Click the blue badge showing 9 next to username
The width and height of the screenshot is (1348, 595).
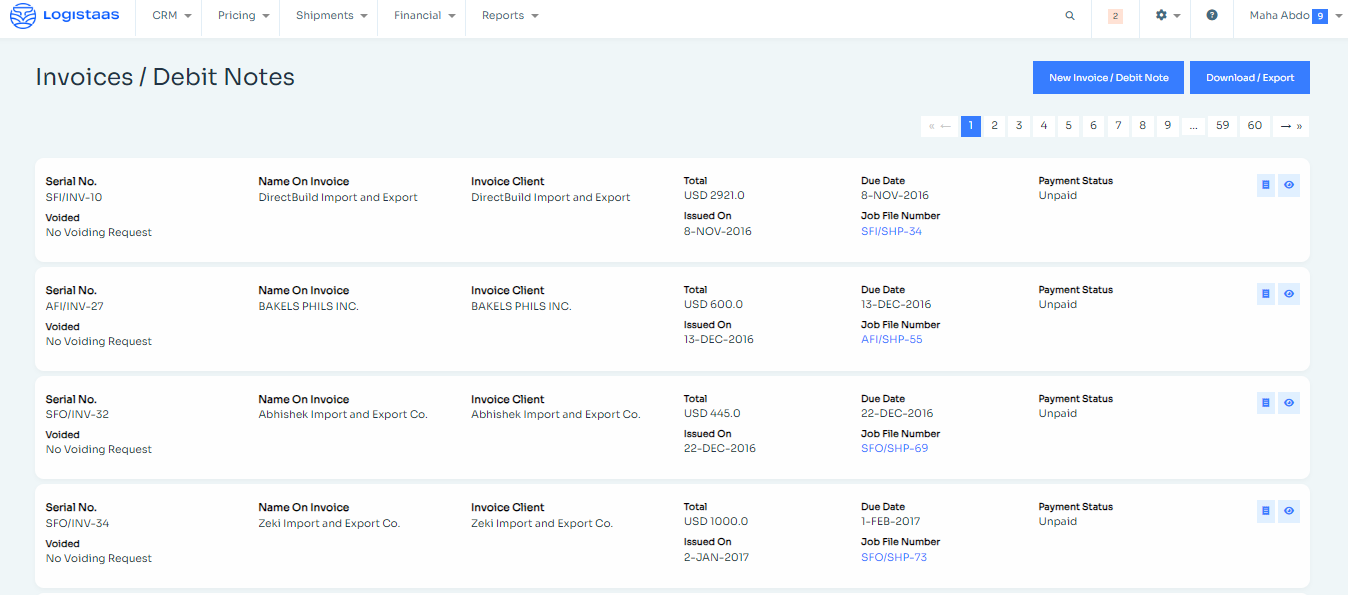[1319, 15]
